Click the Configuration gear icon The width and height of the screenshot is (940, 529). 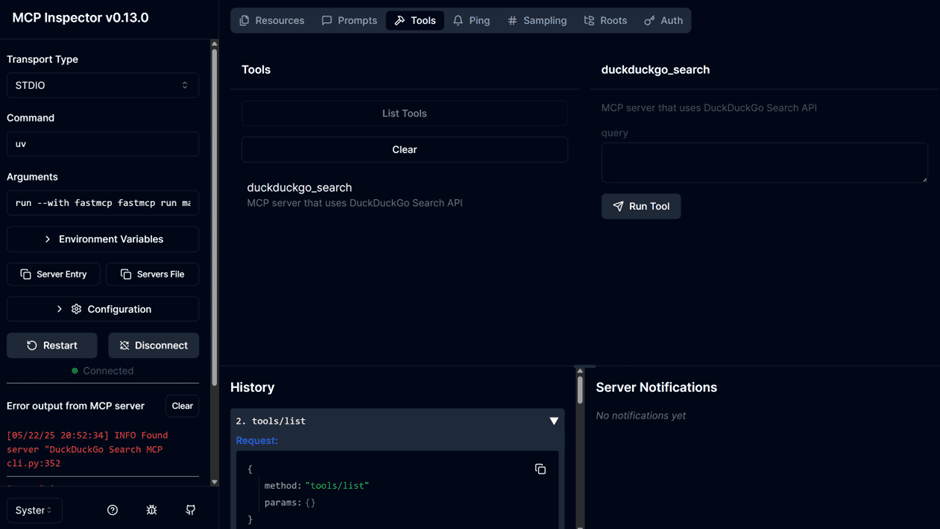[x=76, y=309]
